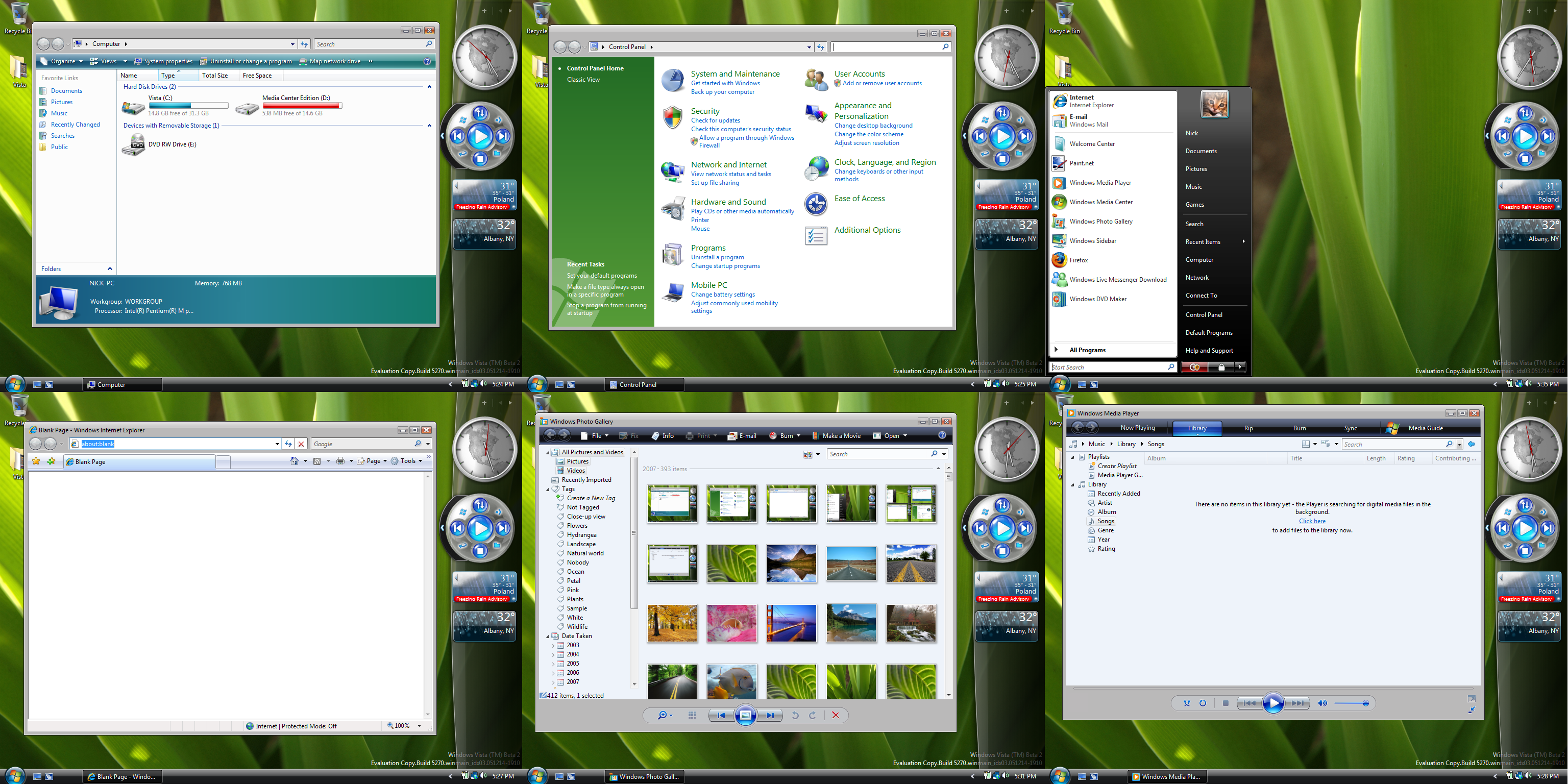Click Make a Movie in Photo Gallery toolbar
The height and width of the screenshot is (784, 1568).
837,436
